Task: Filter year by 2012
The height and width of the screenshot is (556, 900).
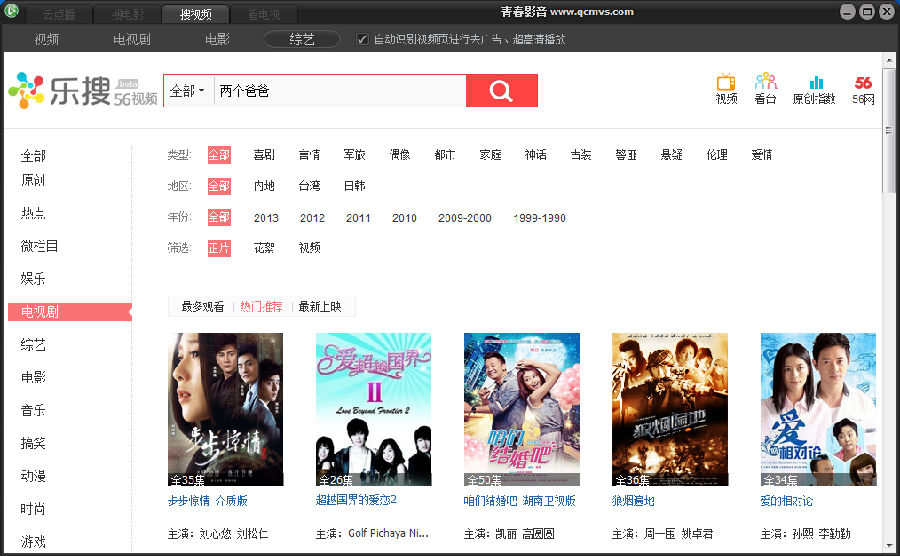Action: point(312,218)
